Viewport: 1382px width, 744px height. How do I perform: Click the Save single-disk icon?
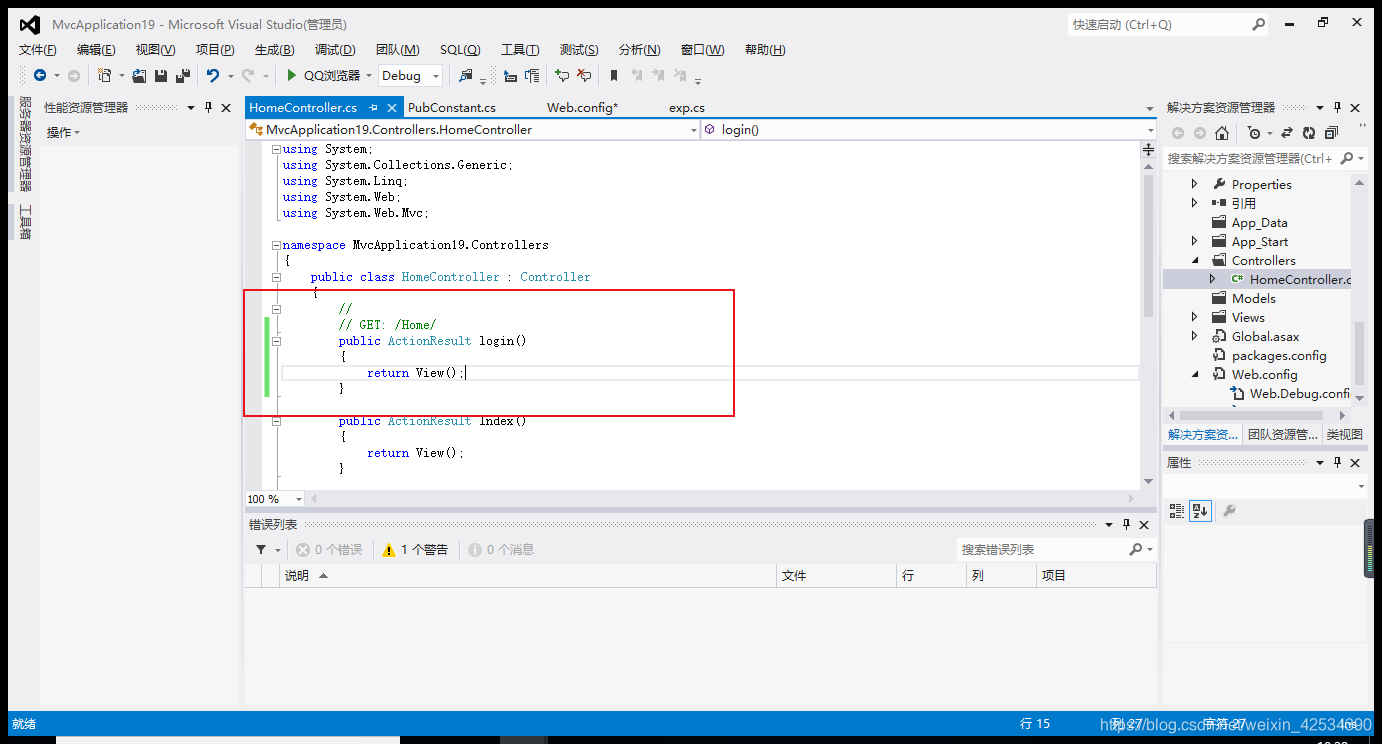point(161,75)
